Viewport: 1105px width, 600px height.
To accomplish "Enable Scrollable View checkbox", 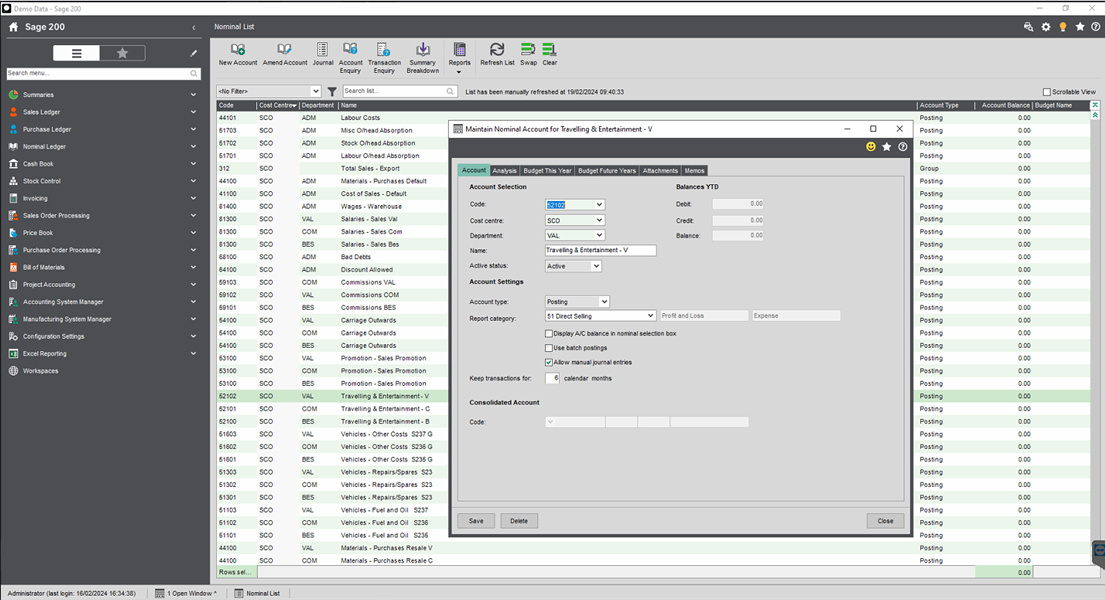I will (x=1047, y=92).
